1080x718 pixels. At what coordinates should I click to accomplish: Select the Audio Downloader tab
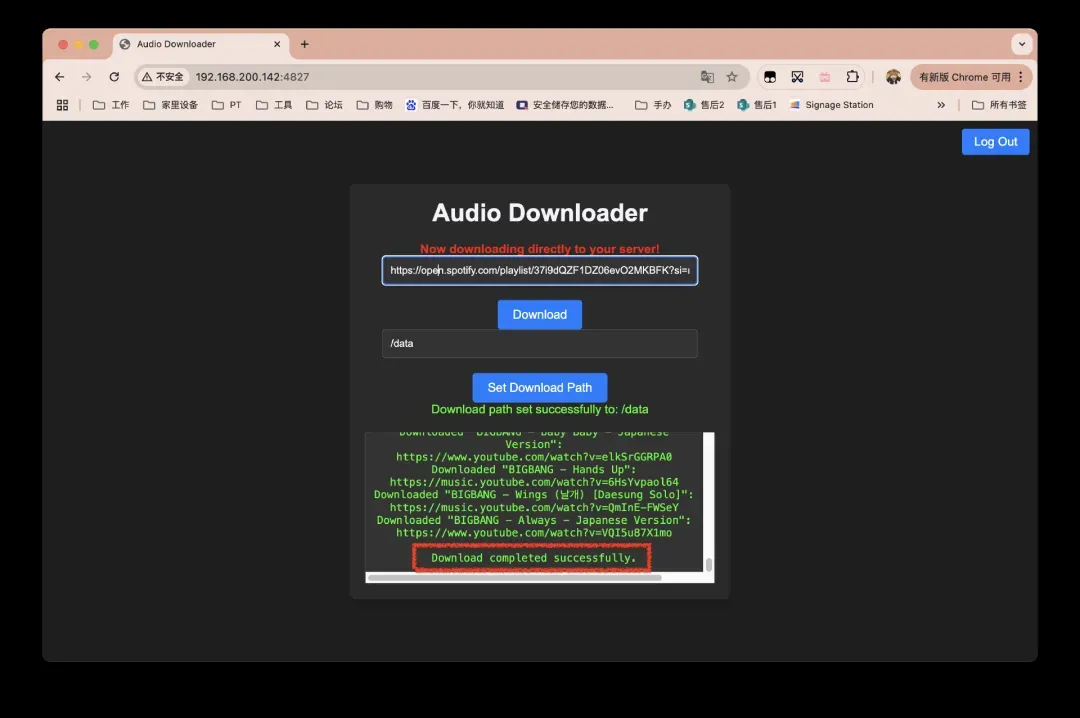190,44
